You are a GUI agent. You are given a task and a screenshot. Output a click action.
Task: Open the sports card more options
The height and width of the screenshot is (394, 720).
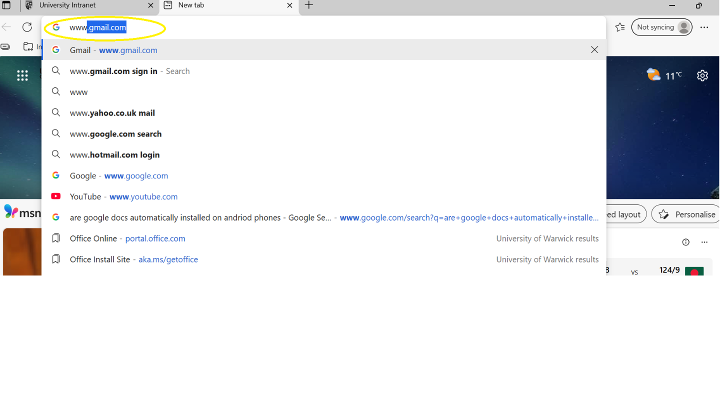coord(704,242)
